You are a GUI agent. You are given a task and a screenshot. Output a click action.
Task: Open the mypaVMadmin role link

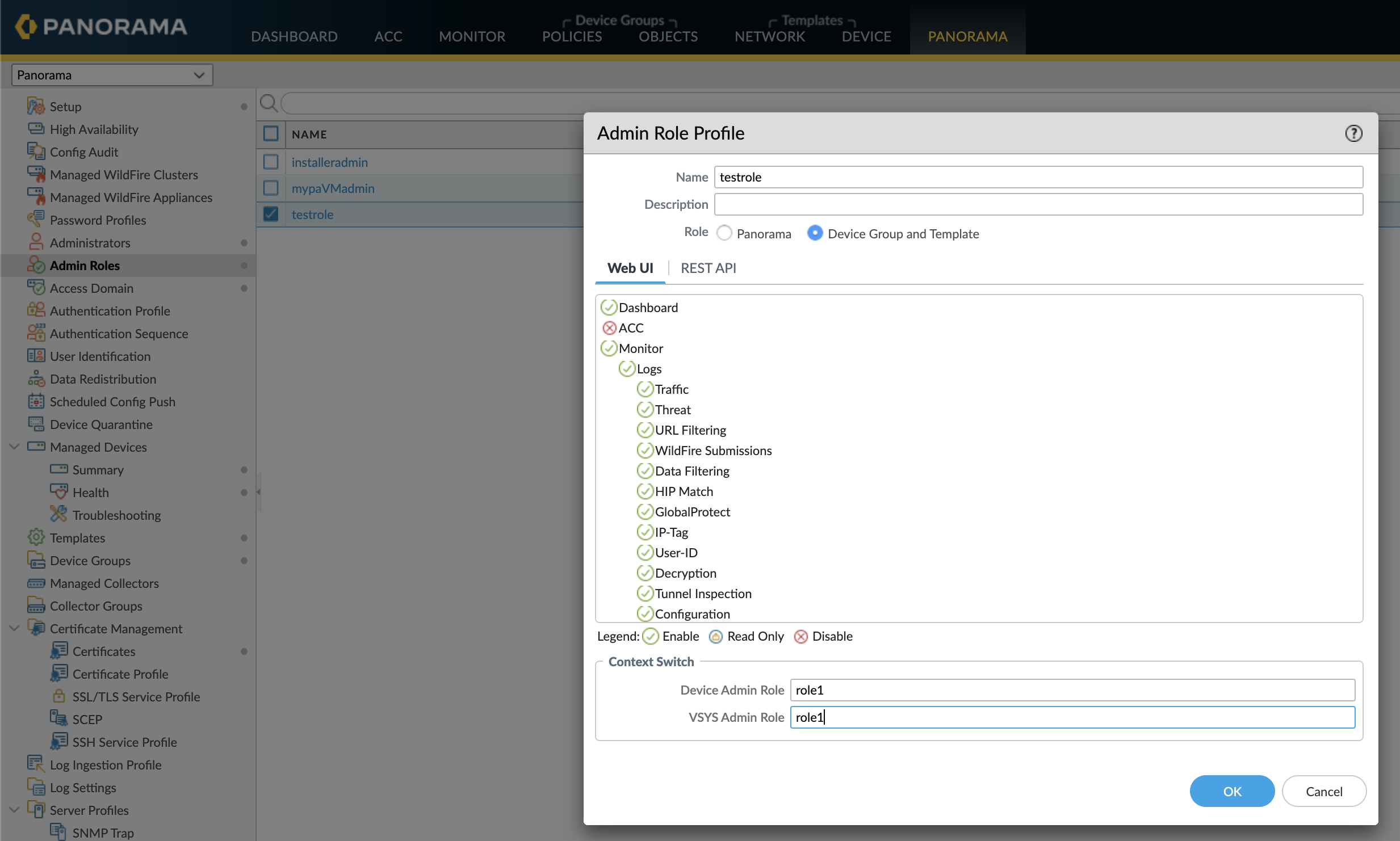(333, 188)
